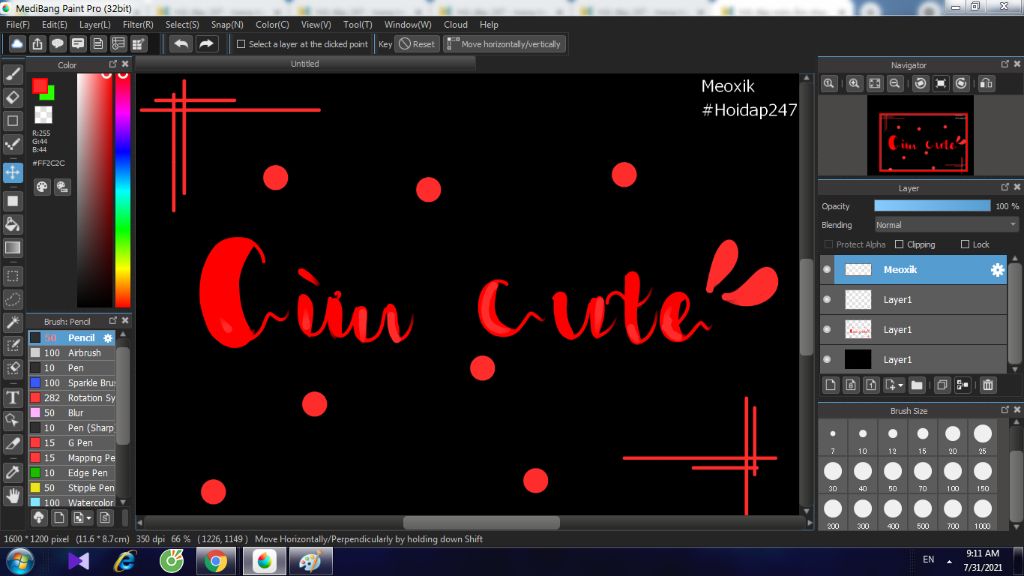Screen dimensions: 1024x576
Task: Zoom out using Navigator icon
Action: pyautogui.click(x=895, y=84)
